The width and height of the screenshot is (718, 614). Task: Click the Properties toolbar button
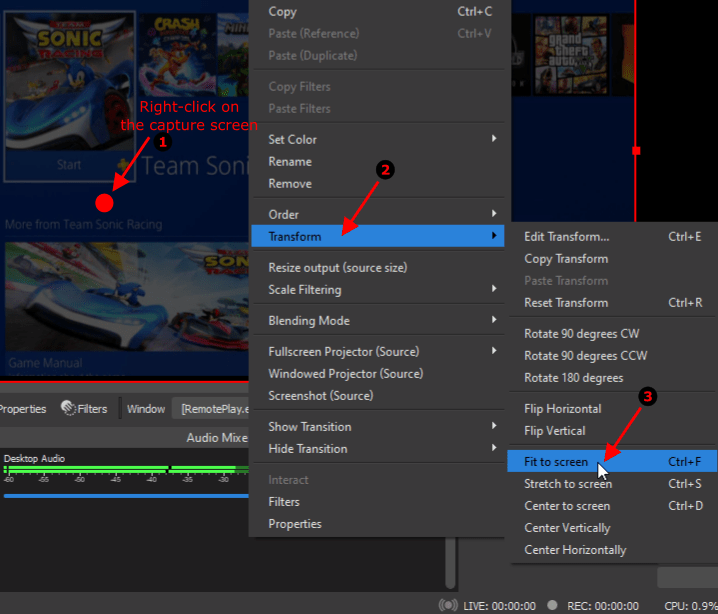[x=23, y=409]
